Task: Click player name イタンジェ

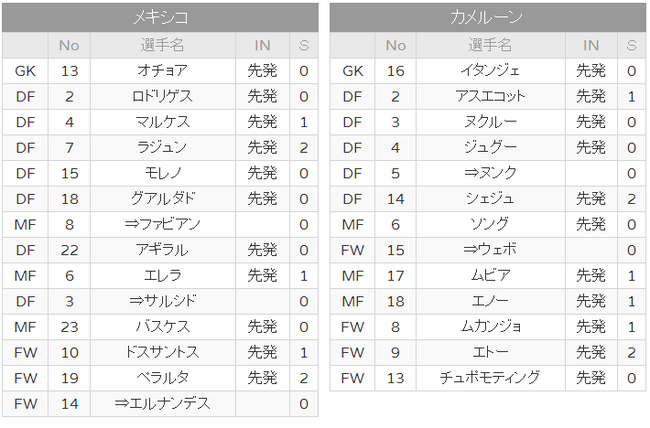Action: (490, 71)
